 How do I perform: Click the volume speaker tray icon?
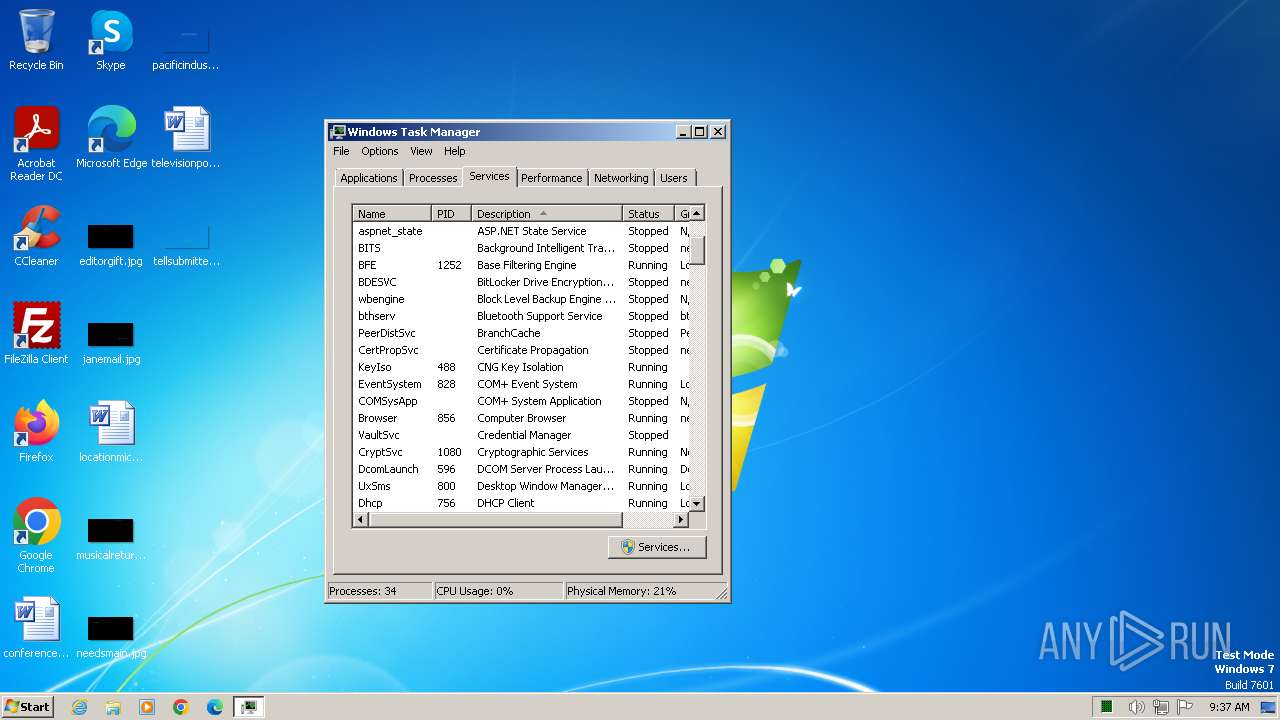pyautogui.click(x=1137, y=707)
